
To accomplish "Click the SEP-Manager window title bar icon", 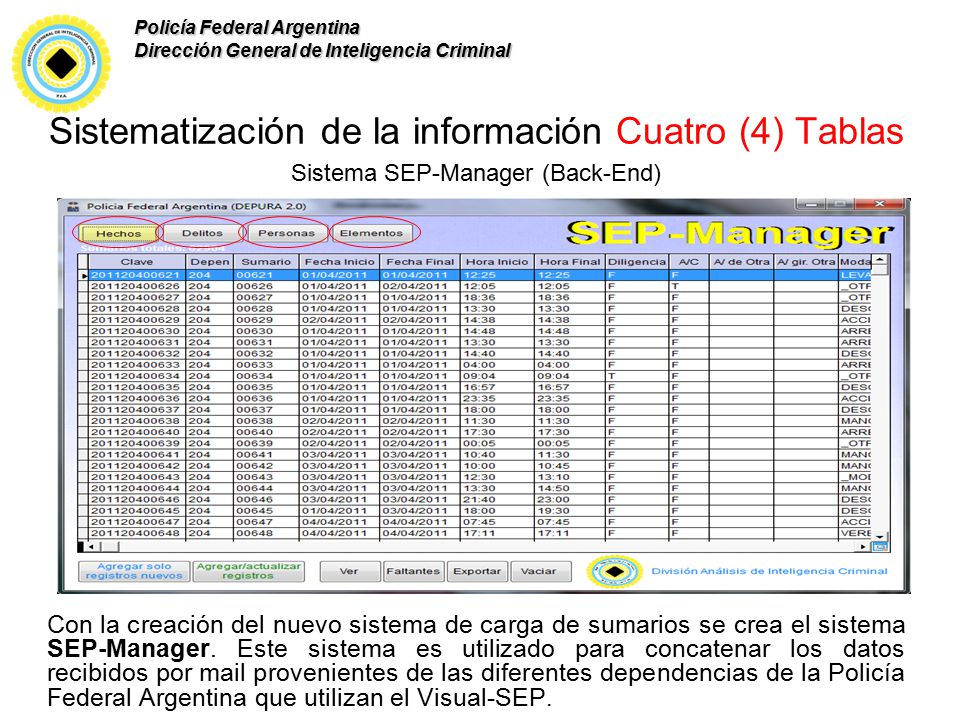I will (x=73, y=206).
